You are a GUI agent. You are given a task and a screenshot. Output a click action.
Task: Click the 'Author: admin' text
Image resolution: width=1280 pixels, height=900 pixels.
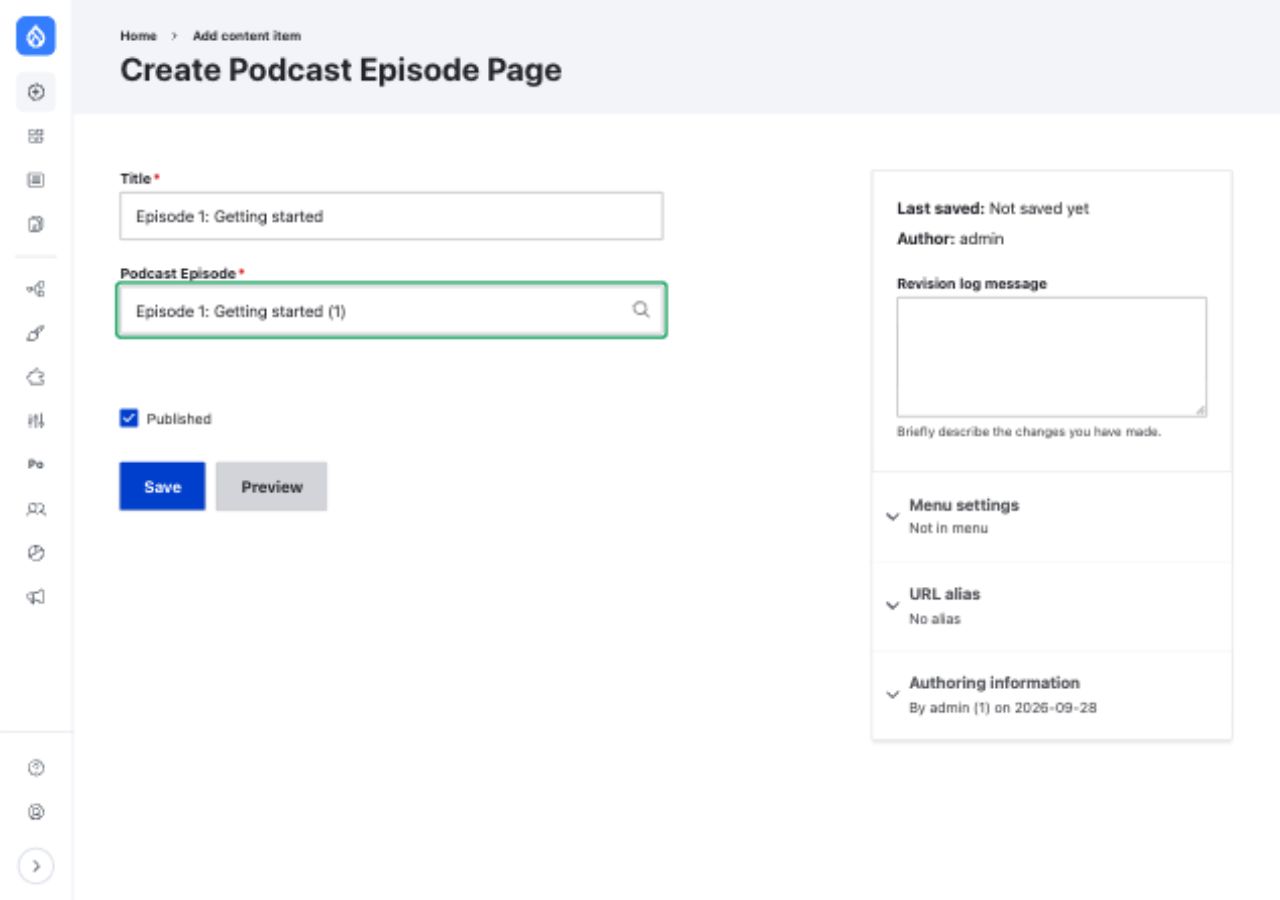pyautogui.click(x=950, y=239)
